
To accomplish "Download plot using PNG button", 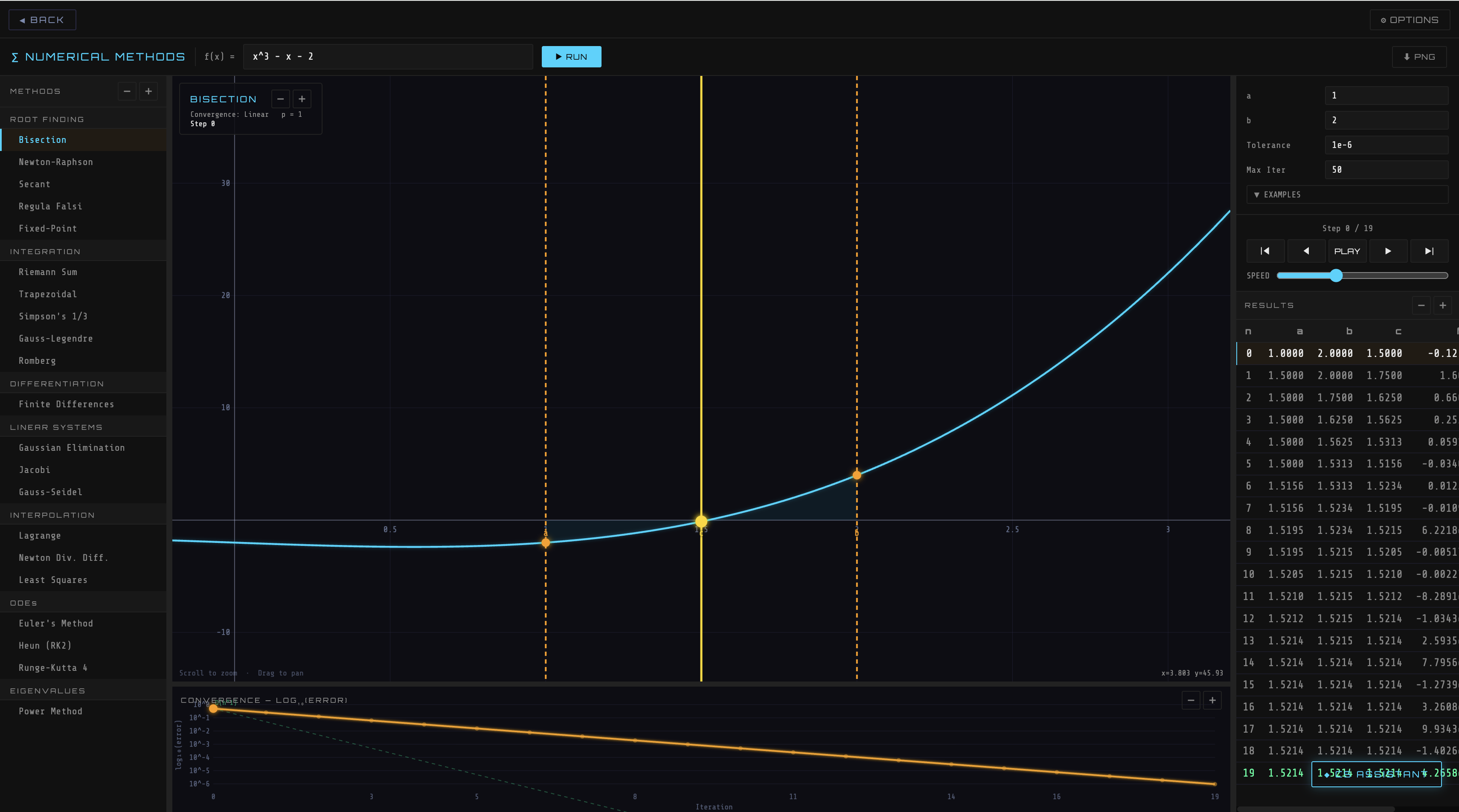I will [x=1419, y=57].
